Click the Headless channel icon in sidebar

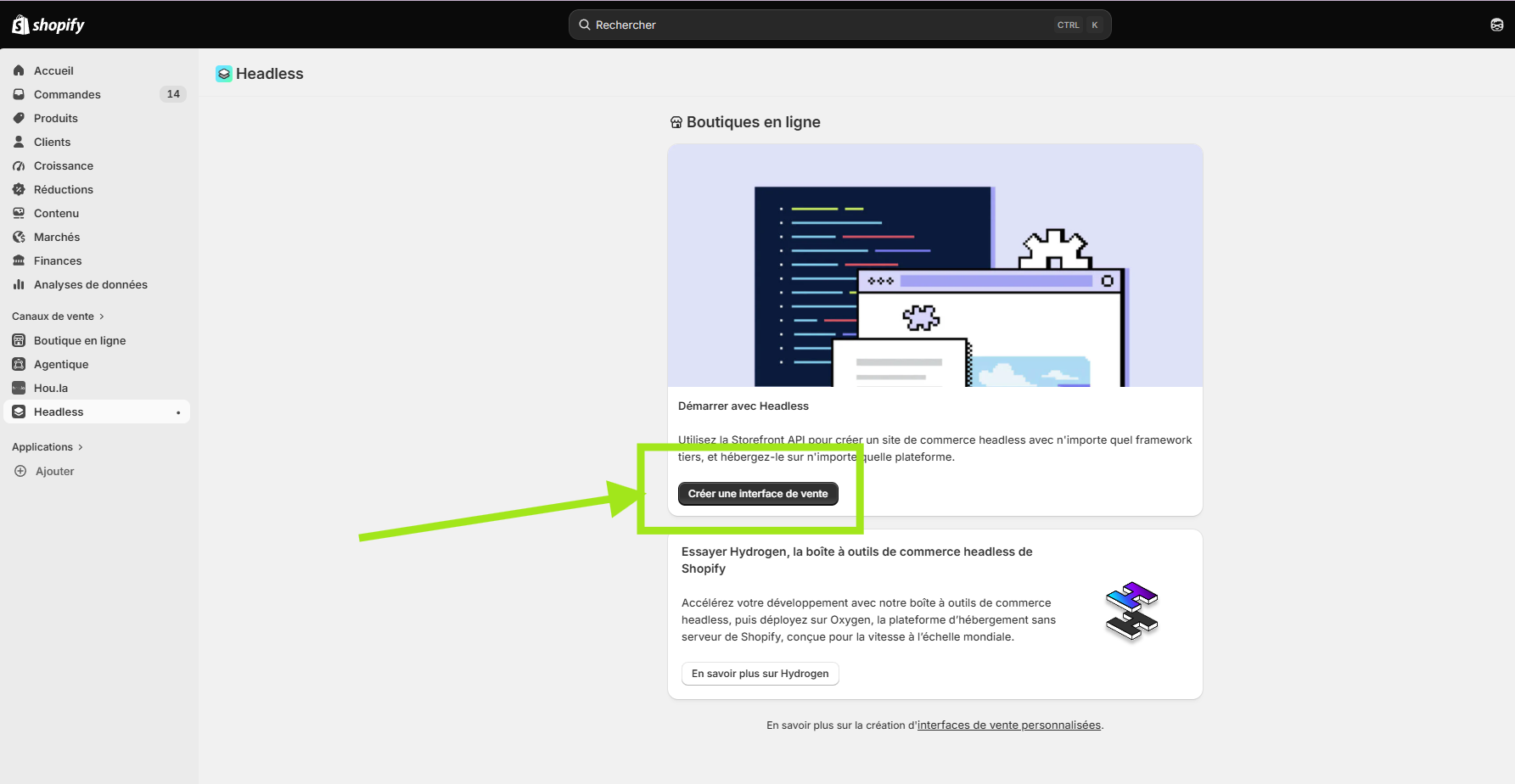tap(19, 412)
